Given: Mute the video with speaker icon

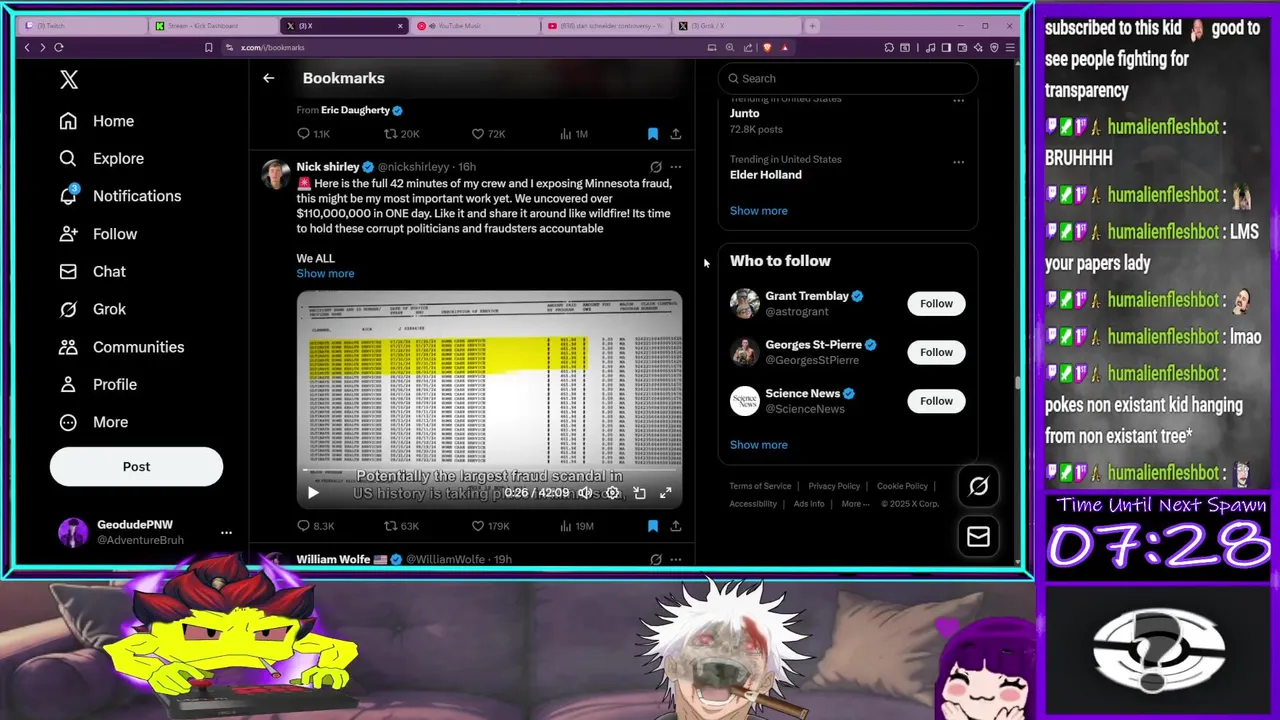Looking at the screenshot, I should click(x=585, y=493).
